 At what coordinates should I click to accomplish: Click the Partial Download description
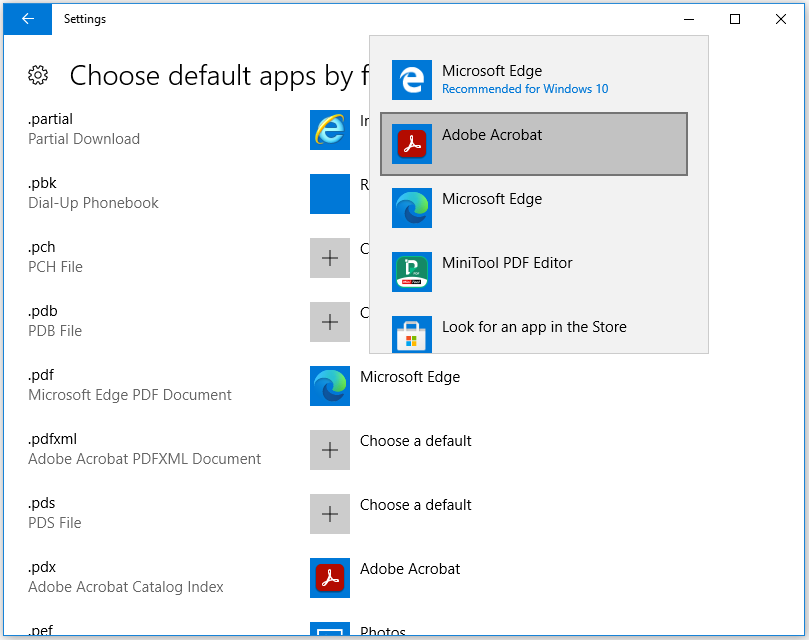click(84, 139)
